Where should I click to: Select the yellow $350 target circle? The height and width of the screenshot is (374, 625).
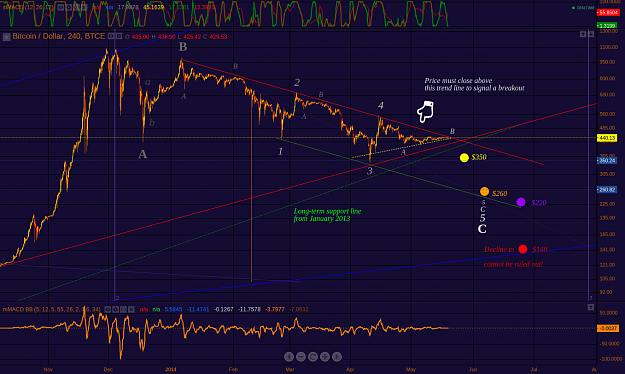464,157
